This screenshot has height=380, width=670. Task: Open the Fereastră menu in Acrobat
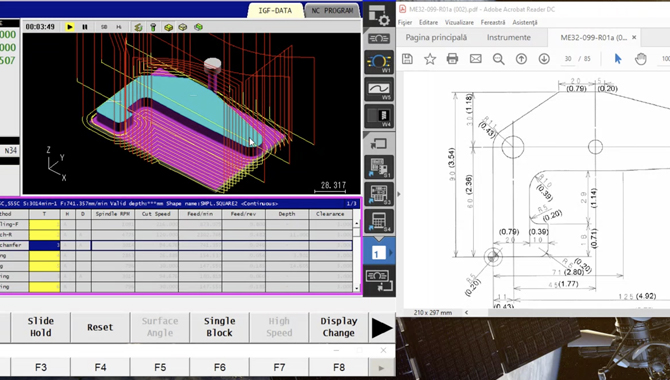coord(493,22)
